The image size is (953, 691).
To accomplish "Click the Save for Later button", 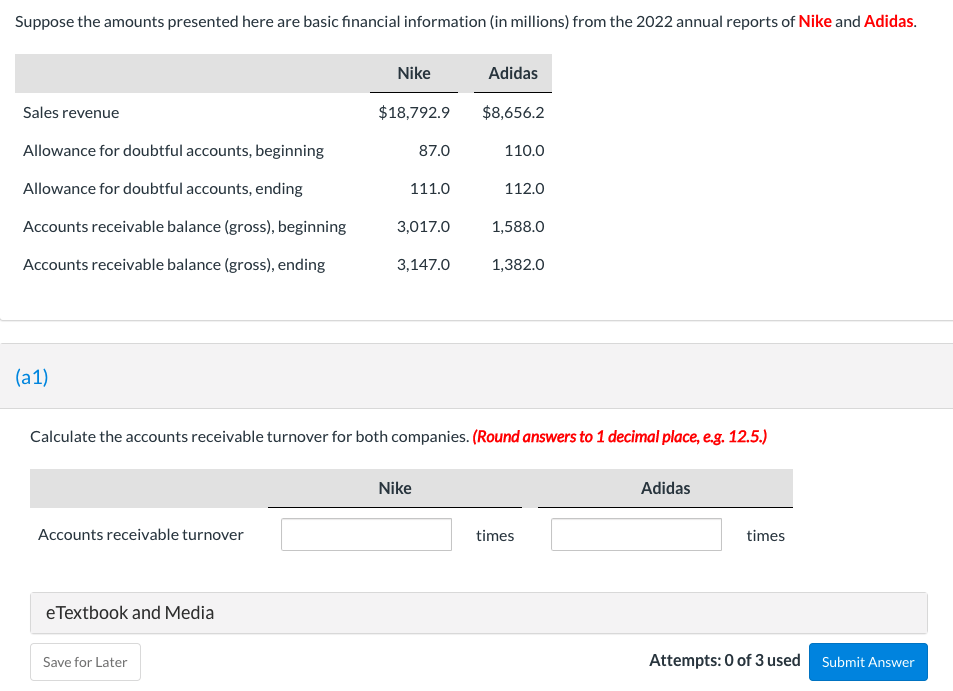I will pos(85,661).
